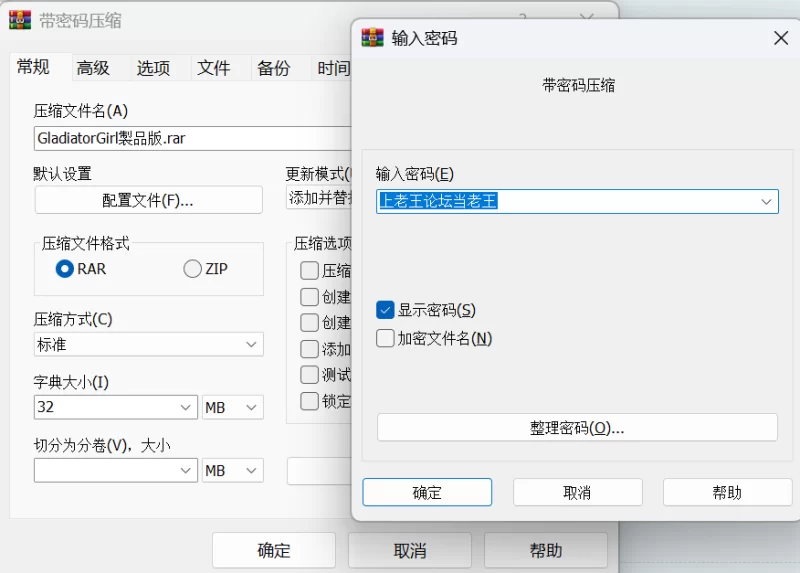Tick the 锁定 checkbox in 压缩选项
800x573 pixels.
coord(309,401)
